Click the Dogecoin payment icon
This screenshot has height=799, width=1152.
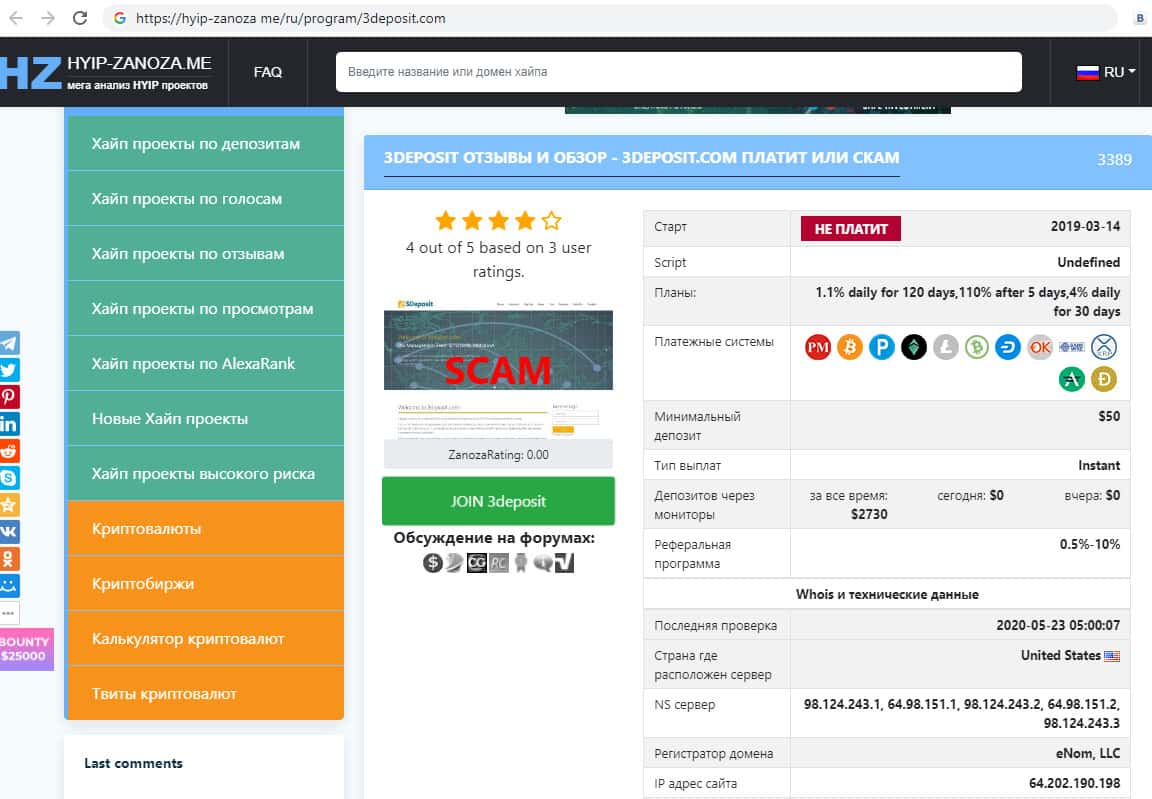pyautogui.click(x=1104, y=379)
